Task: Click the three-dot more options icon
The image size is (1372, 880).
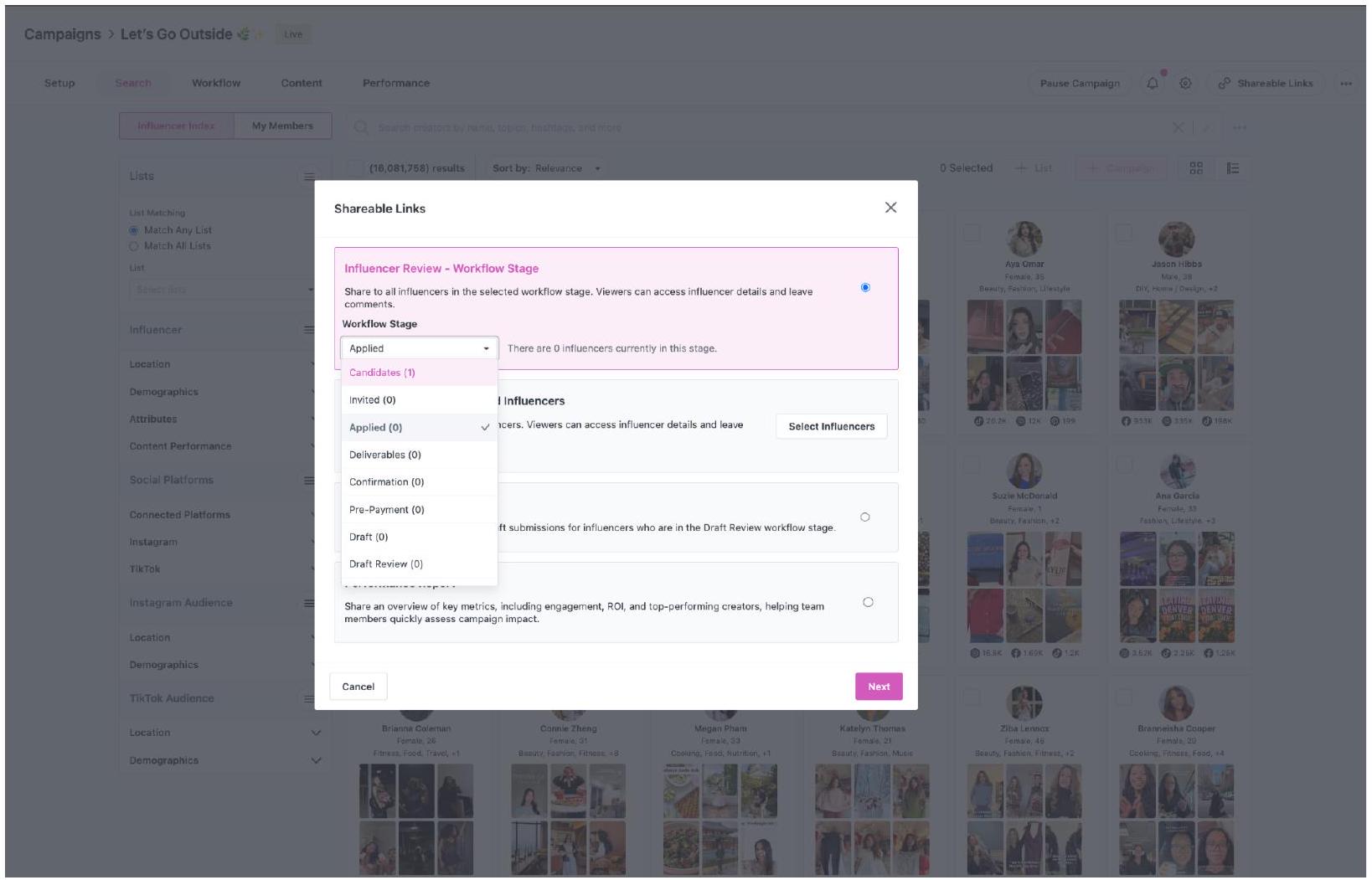Action: (x=1345, y=83)
